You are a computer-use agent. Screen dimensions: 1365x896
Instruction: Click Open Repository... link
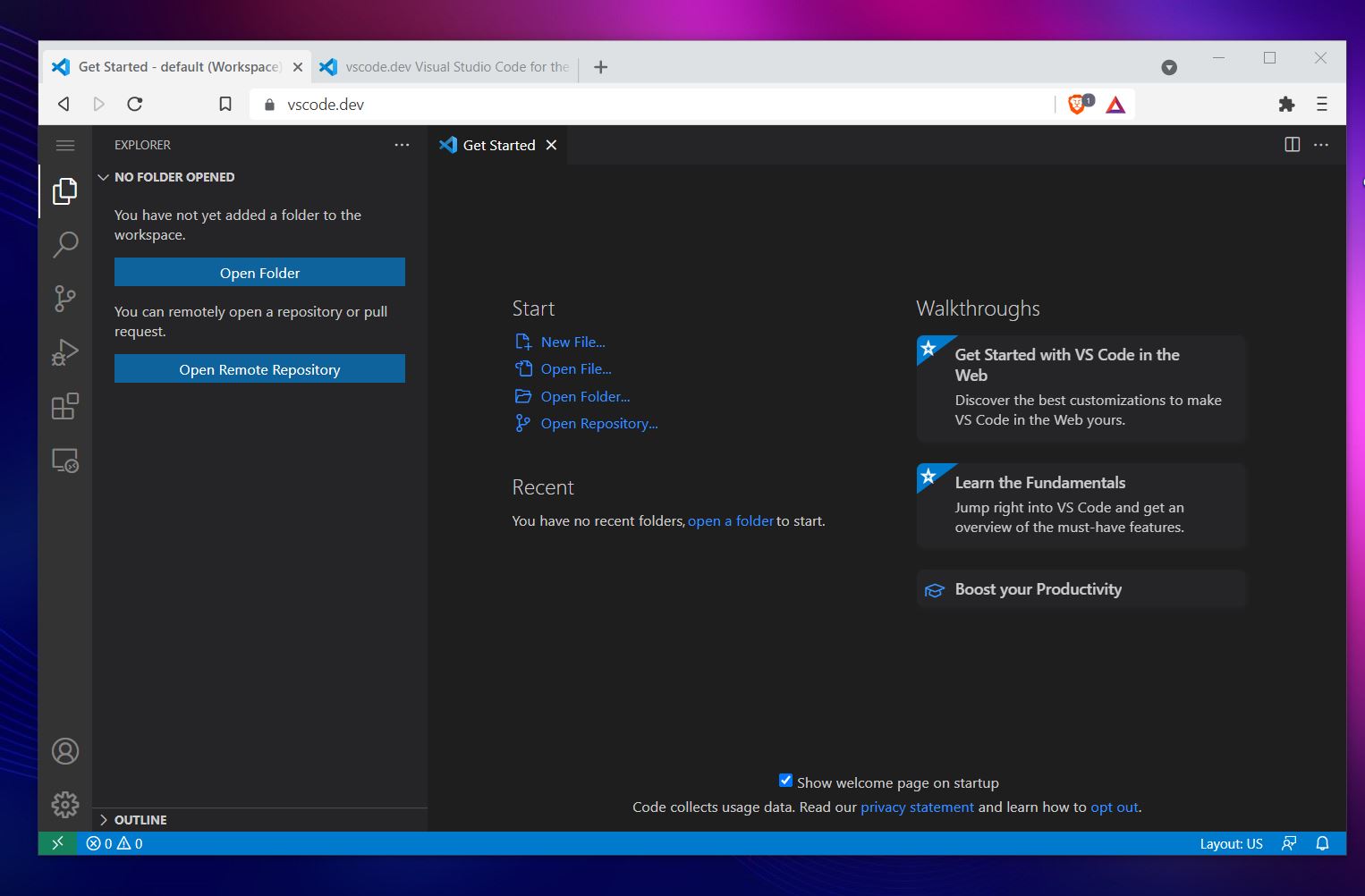(x=599, y=423)
